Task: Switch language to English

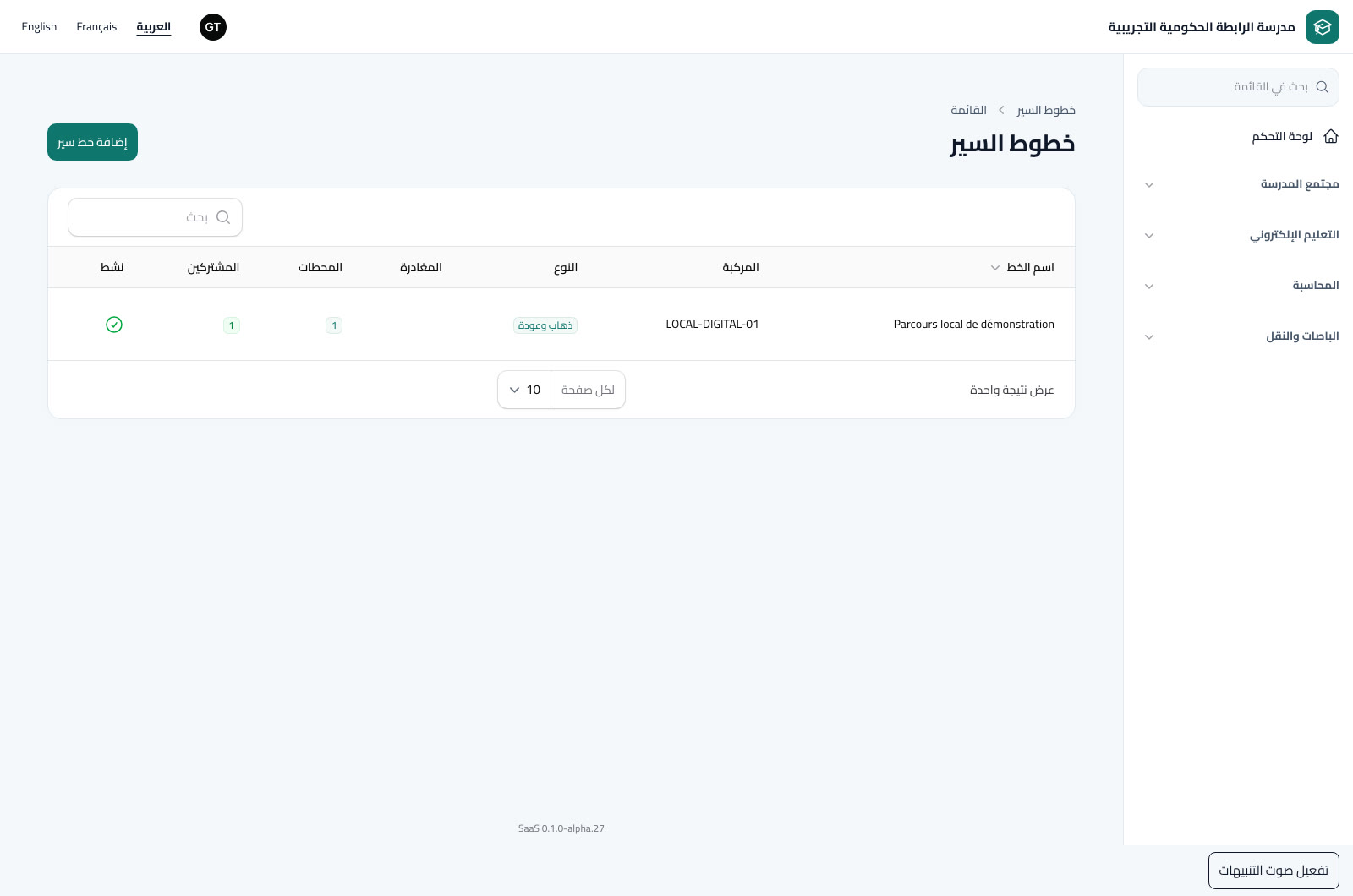Action: pos(39,27)
